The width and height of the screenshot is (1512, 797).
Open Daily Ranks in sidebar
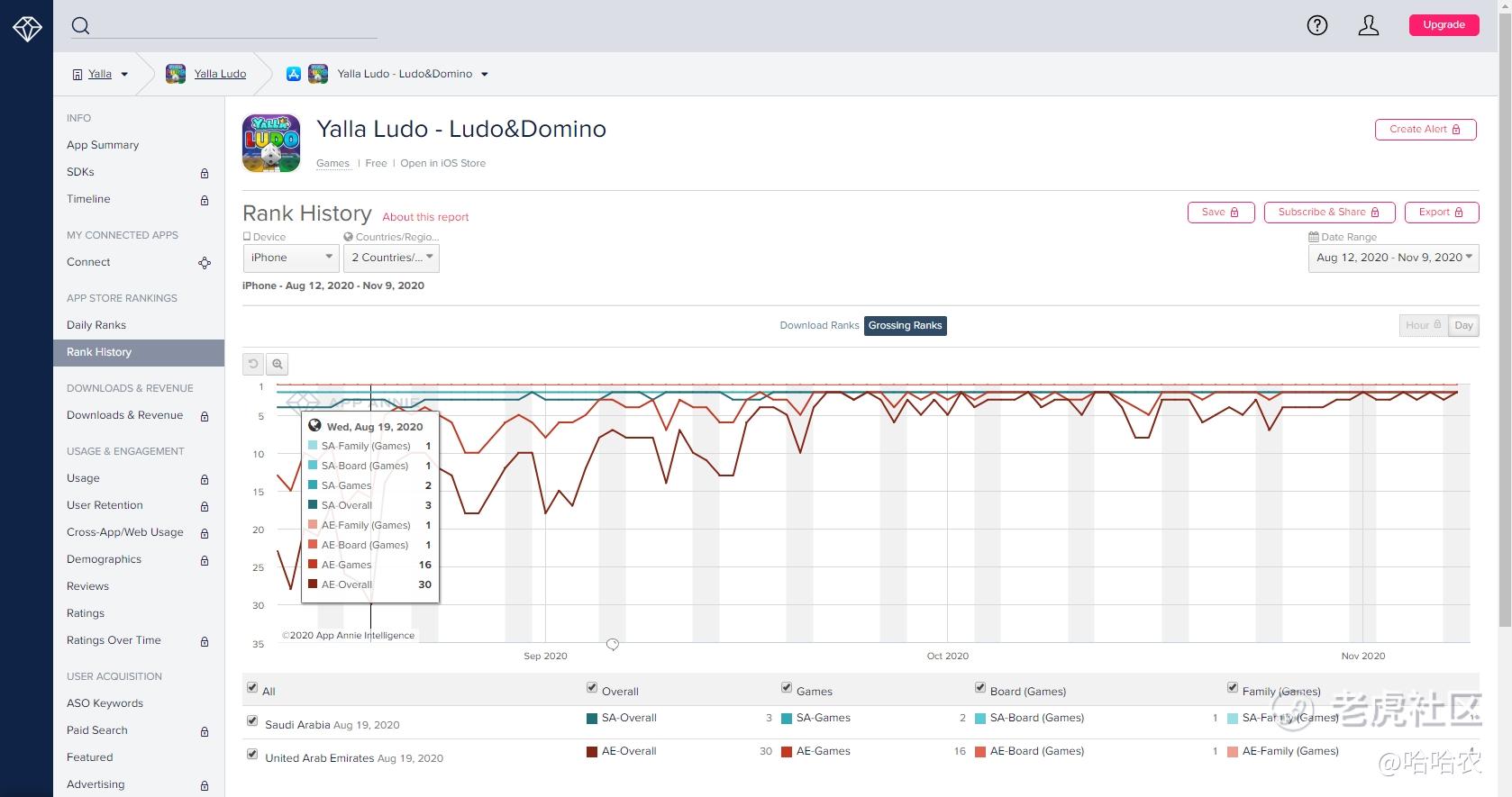coord(96,325)
